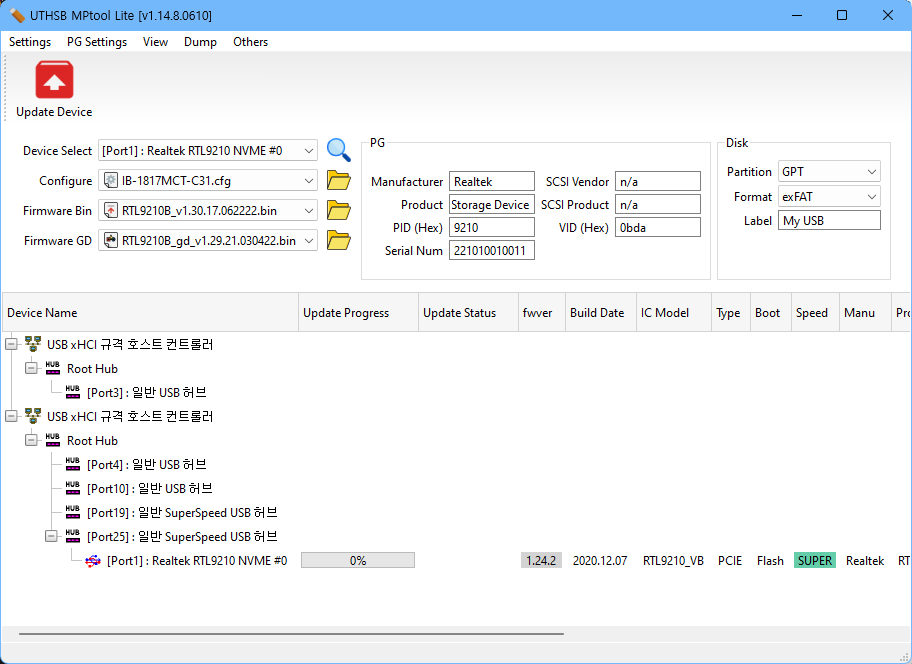912x664 pixels.
Task: Click the 2020.12.07 build date cell
Action: tap(600, 561)
